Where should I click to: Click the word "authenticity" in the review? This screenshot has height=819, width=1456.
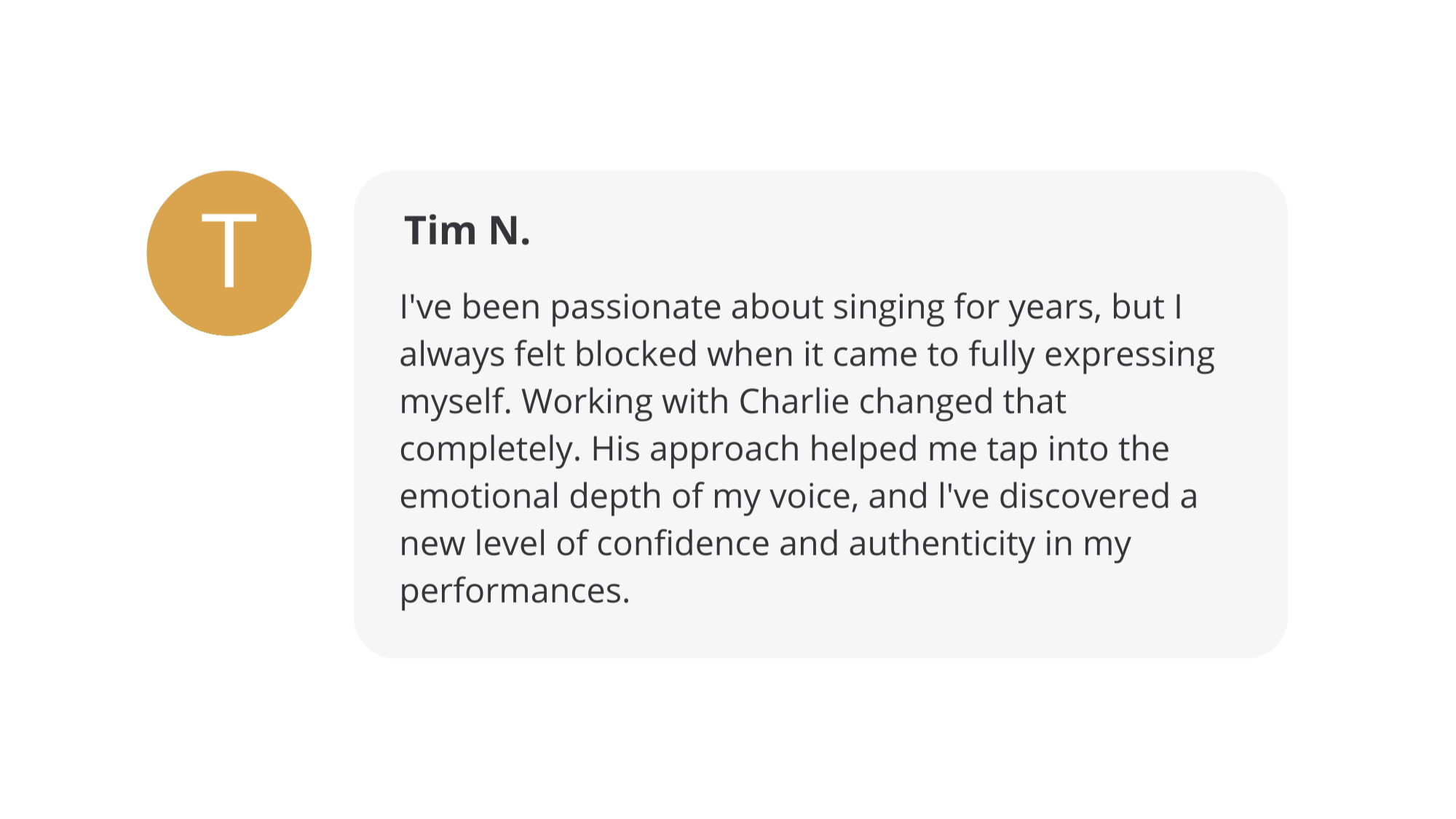[941, 544]
